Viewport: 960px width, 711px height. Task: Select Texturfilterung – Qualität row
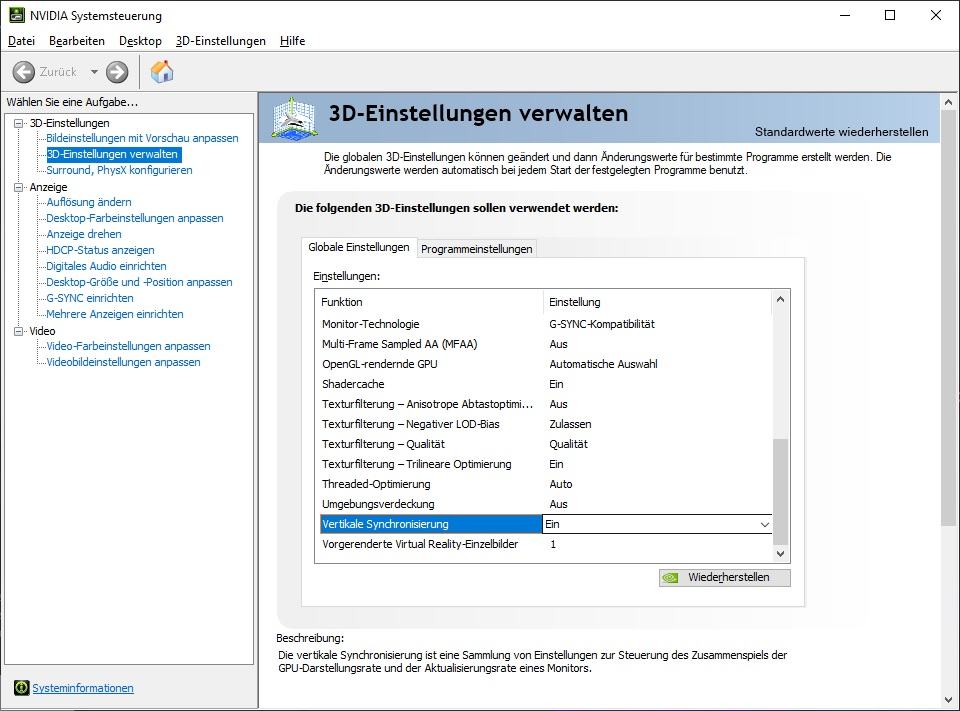click(x=546, y=444)
